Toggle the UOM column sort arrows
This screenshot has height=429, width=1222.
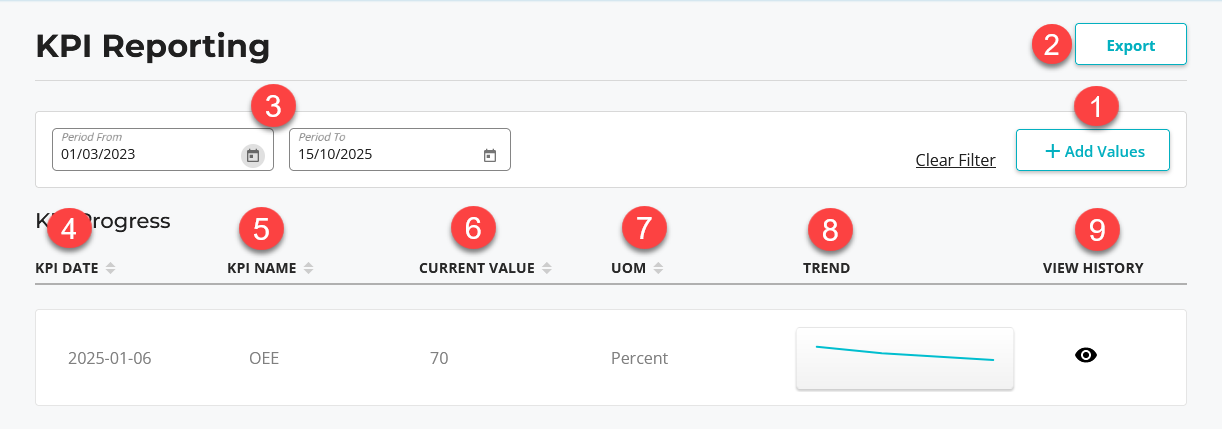659,268
